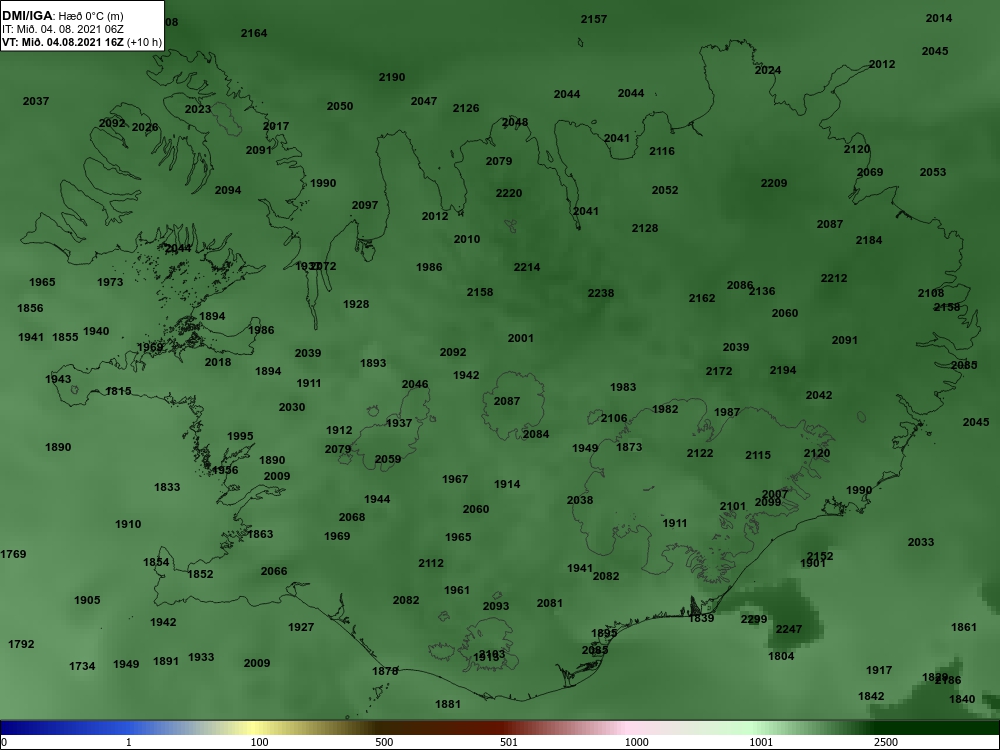Click the map value 1983
Viewport: 1000px width, 750px height.
click(623, 386)
